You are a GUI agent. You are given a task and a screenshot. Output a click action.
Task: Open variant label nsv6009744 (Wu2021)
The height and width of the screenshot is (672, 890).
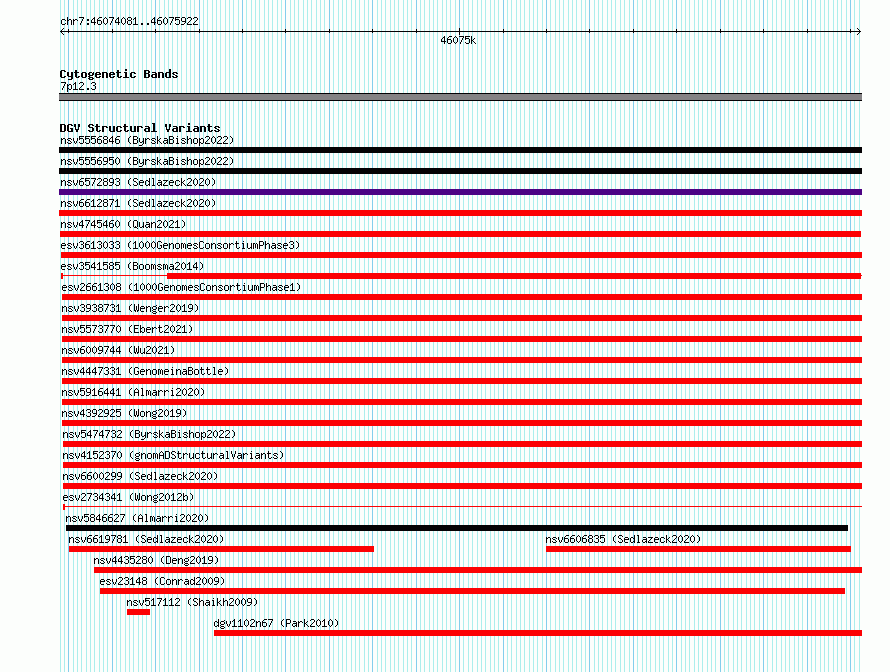(118, 350)
